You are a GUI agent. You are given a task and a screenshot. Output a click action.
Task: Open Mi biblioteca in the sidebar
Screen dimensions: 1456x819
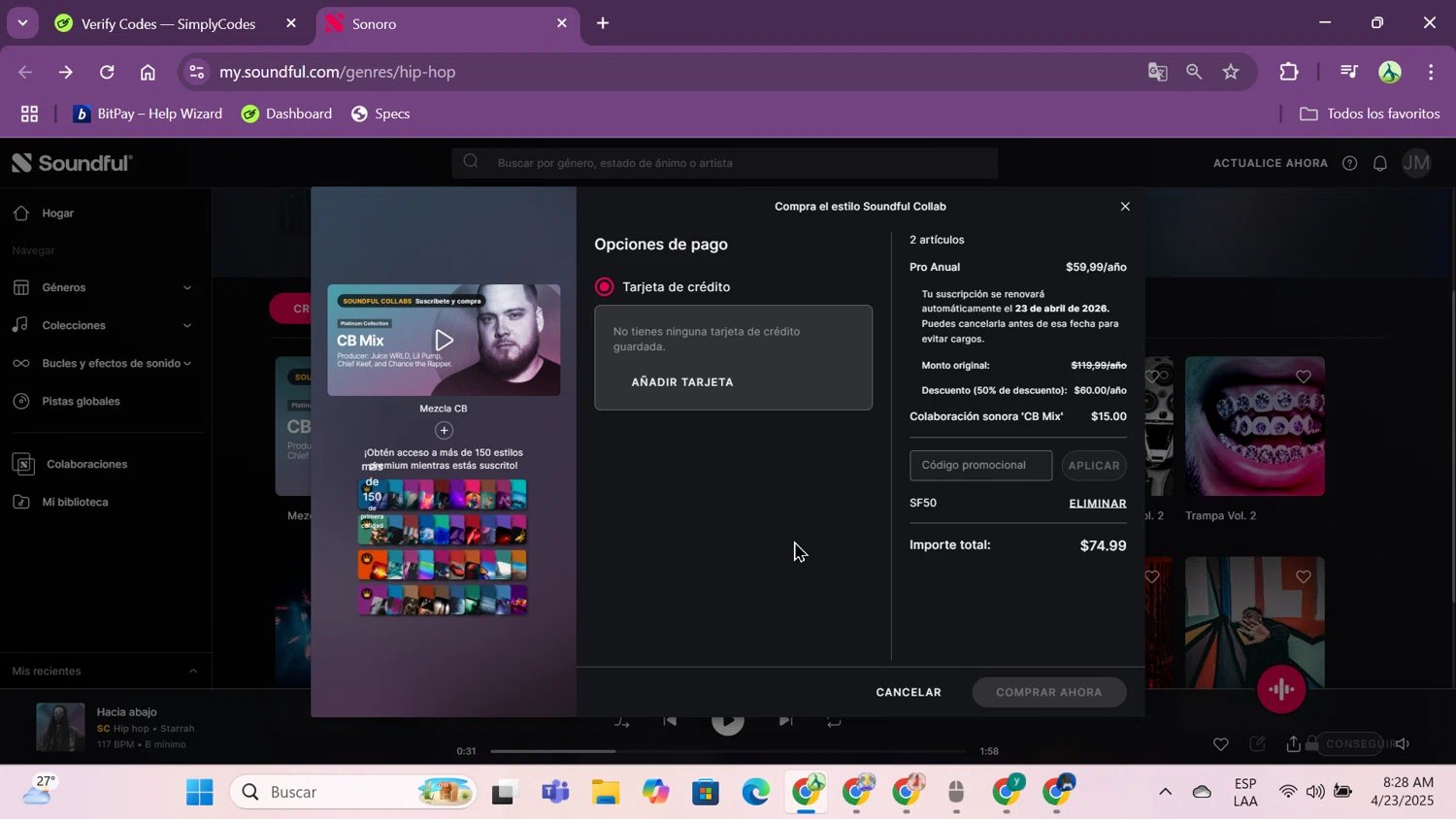pyautogui.click(x=75, y=502)
